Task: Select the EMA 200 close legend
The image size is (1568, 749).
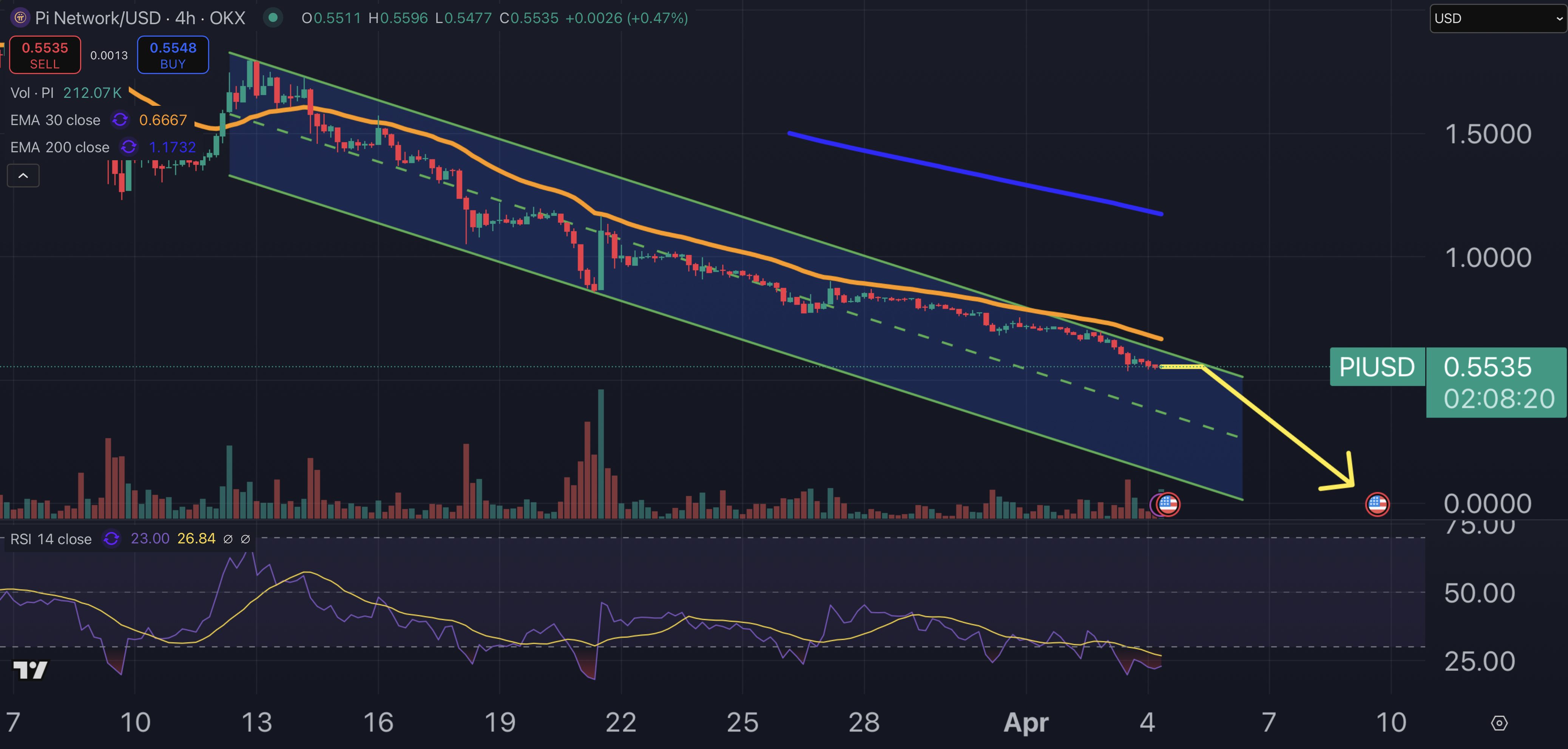Action: pyautogui.click(x=60, y=147)
